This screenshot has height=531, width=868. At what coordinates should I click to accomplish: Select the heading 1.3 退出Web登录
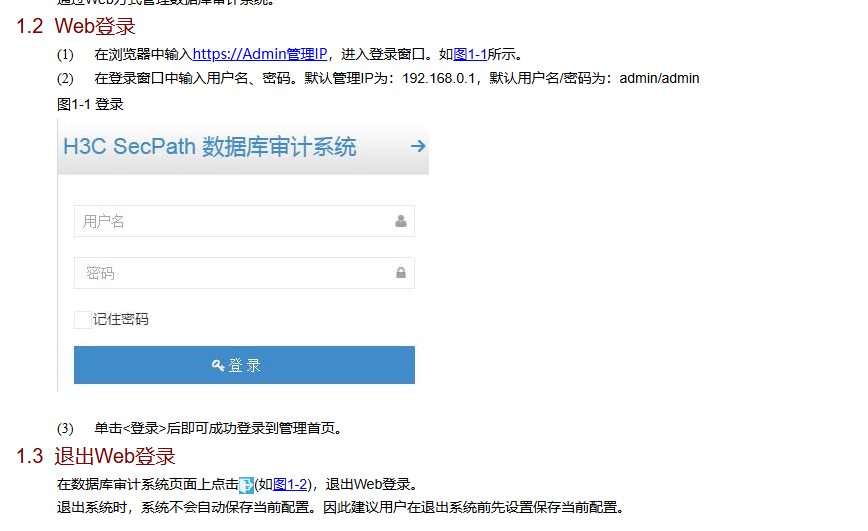tap(96, 456)
